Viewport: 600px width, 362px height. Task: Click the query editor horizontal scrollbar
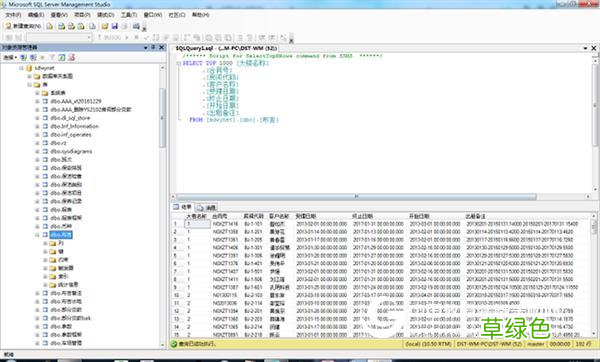(x=356, y=196)
